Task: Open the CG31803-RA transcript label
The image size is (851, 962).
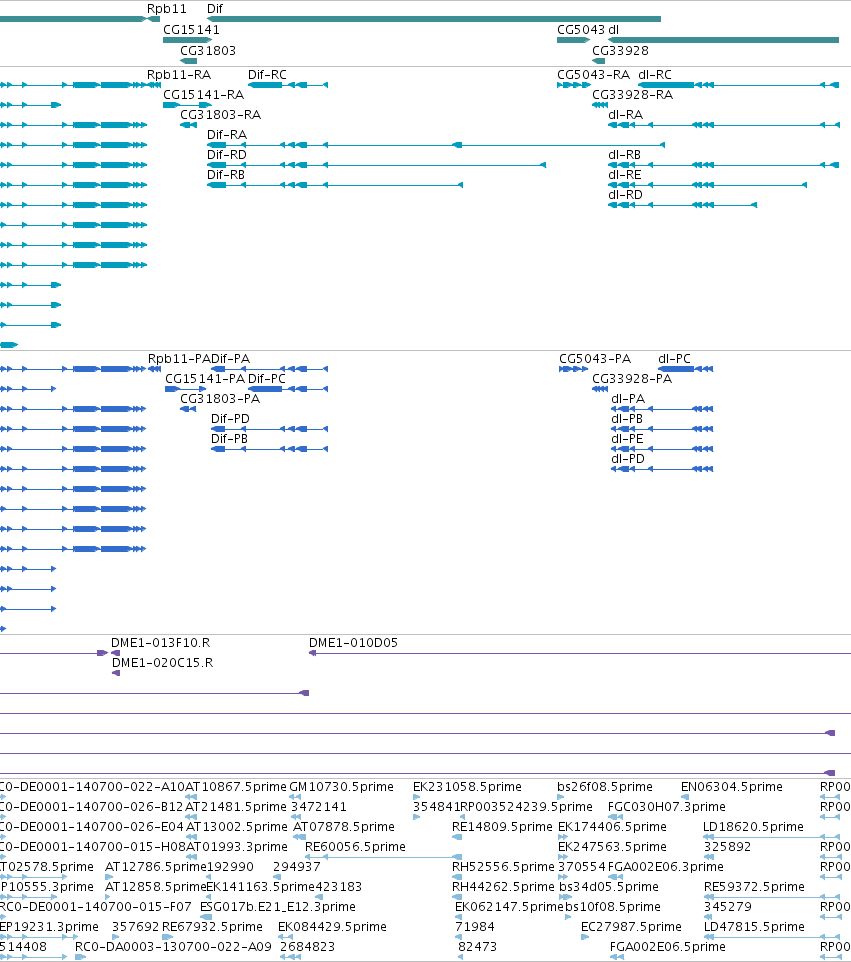Action: click(220, 115)
